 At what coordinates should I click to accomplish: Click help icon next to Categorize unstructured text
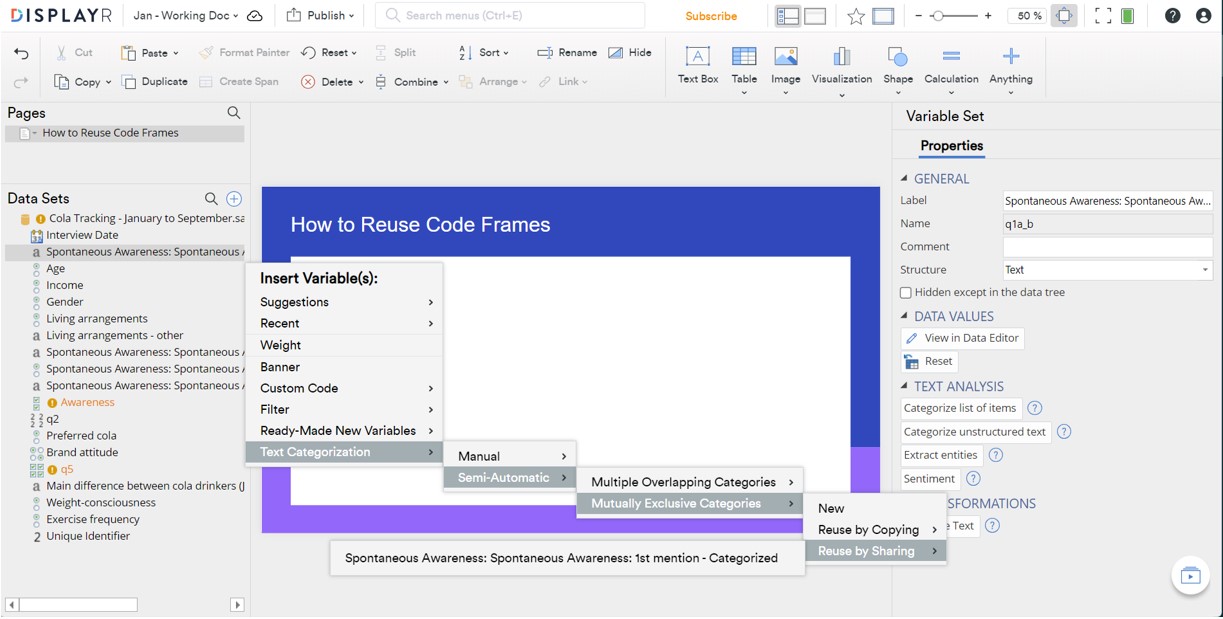pyautogui.click(x=1064, y=432)
